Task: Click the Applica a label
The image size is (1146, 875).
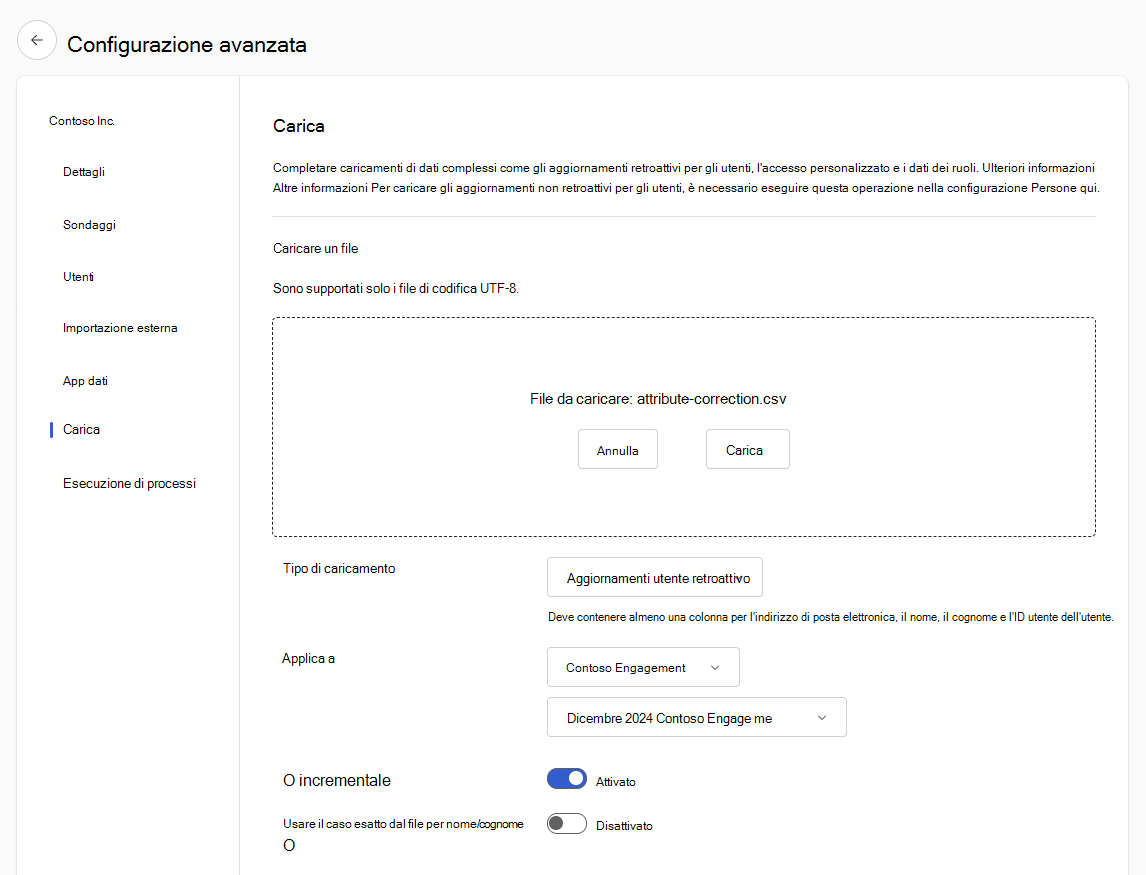Action: point(308,658)
